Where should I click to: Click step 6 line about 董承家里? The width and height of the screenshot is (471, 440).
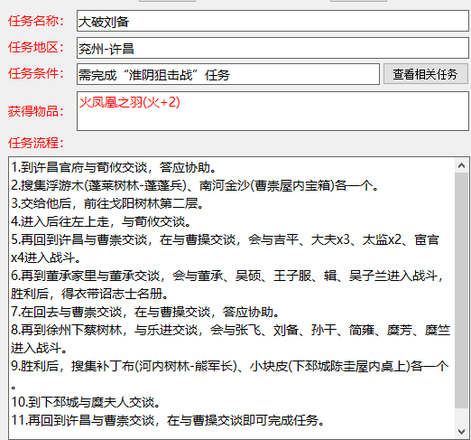227,275
